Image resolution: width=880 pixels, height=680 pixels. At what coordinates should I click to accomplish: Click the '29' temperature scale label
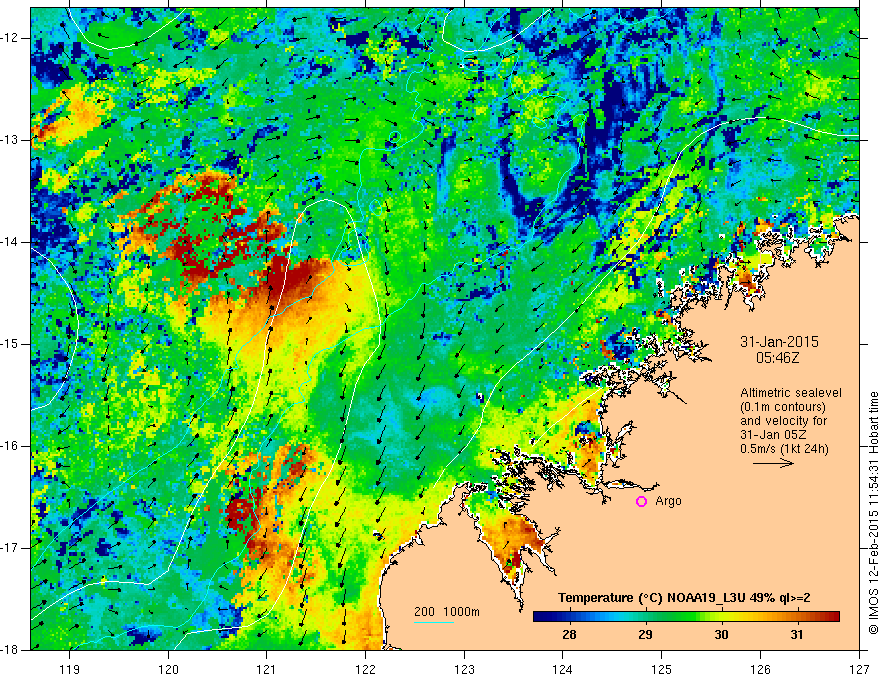[x=645, y=635]
